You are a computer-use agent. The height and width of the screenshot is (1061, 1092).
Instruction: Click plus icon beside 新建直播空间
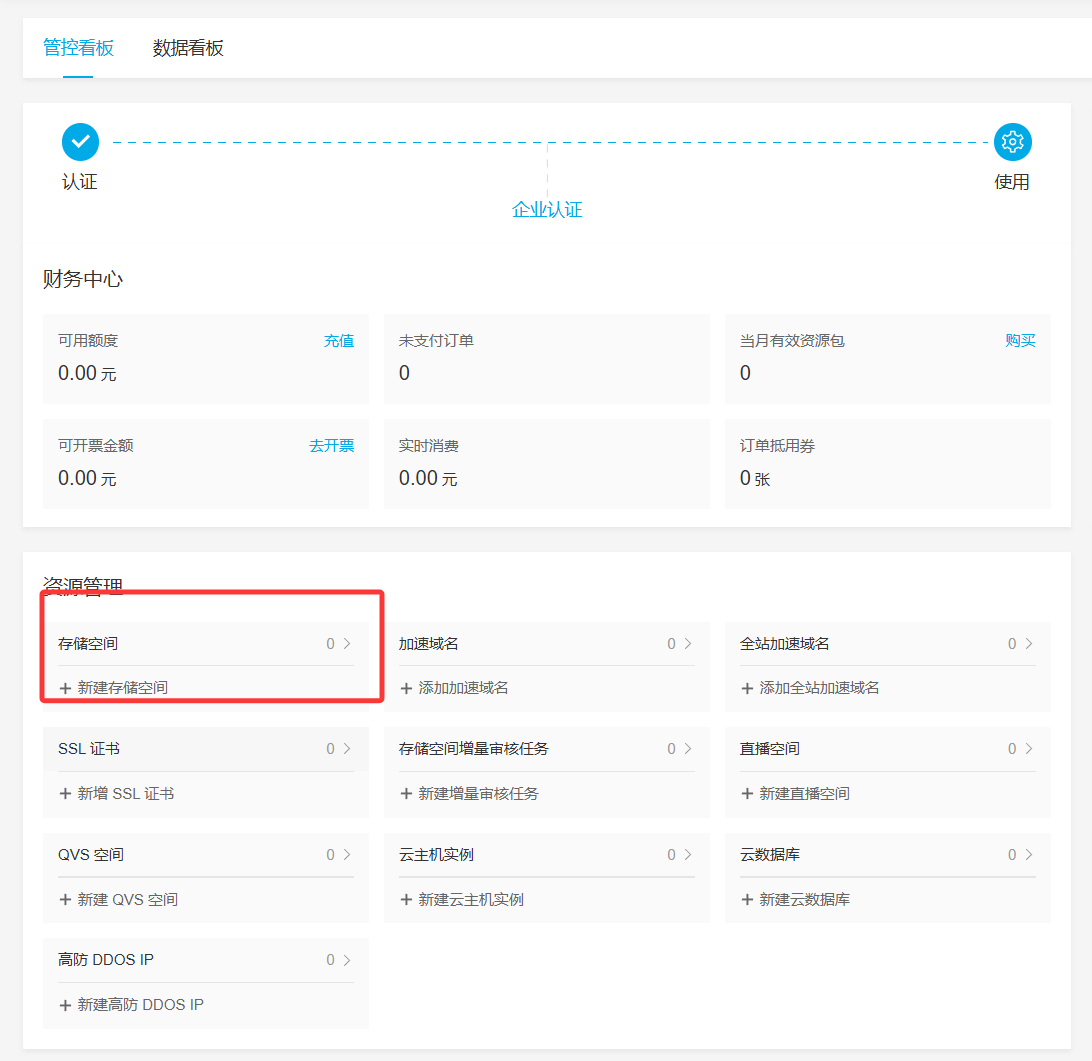(747, 793)
